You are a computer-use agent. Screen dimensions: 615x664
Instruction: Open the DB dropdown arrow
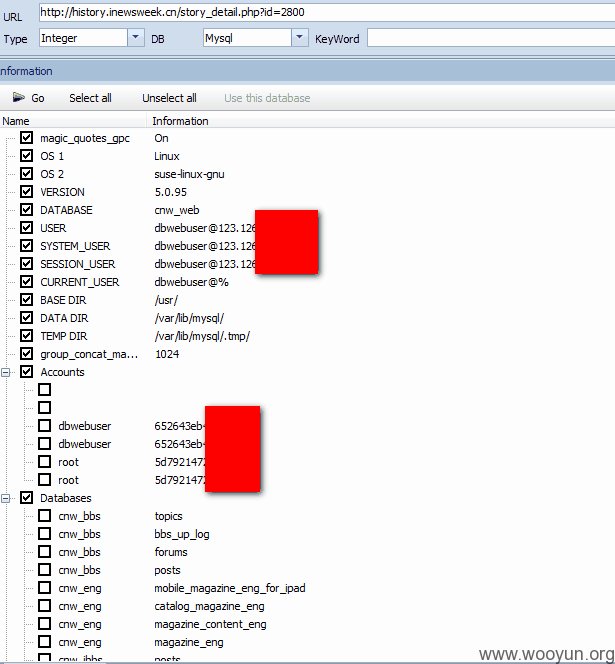[x=299, y=38]
